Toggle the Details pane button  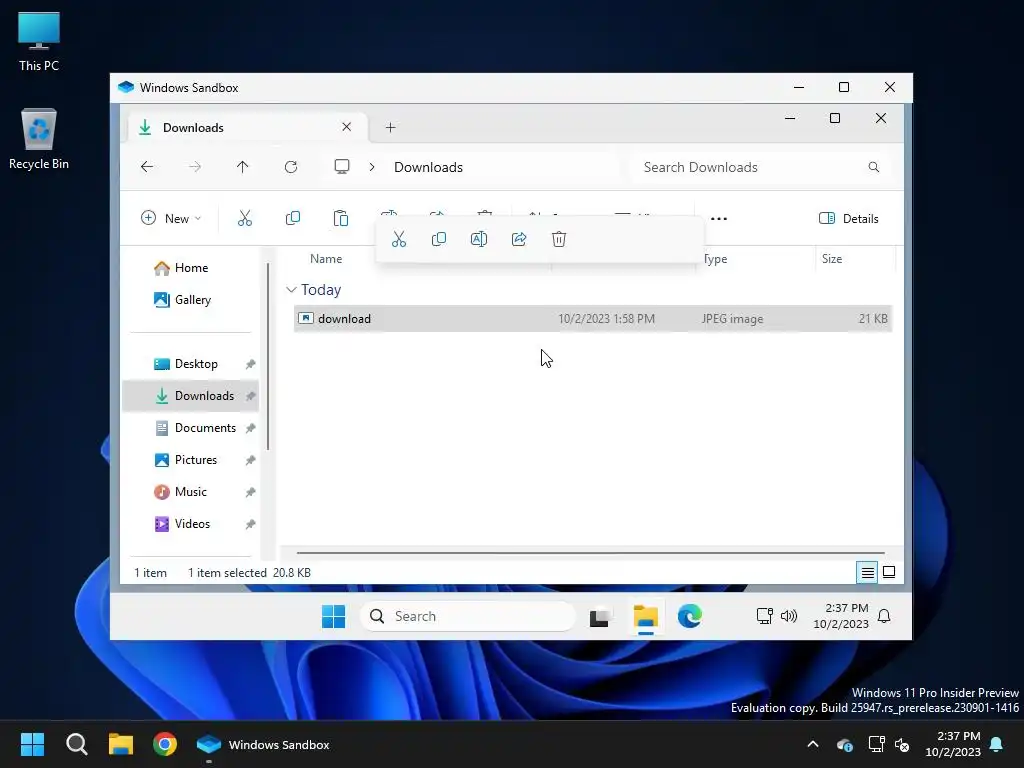pyautogui.click(x=848, y=219)
